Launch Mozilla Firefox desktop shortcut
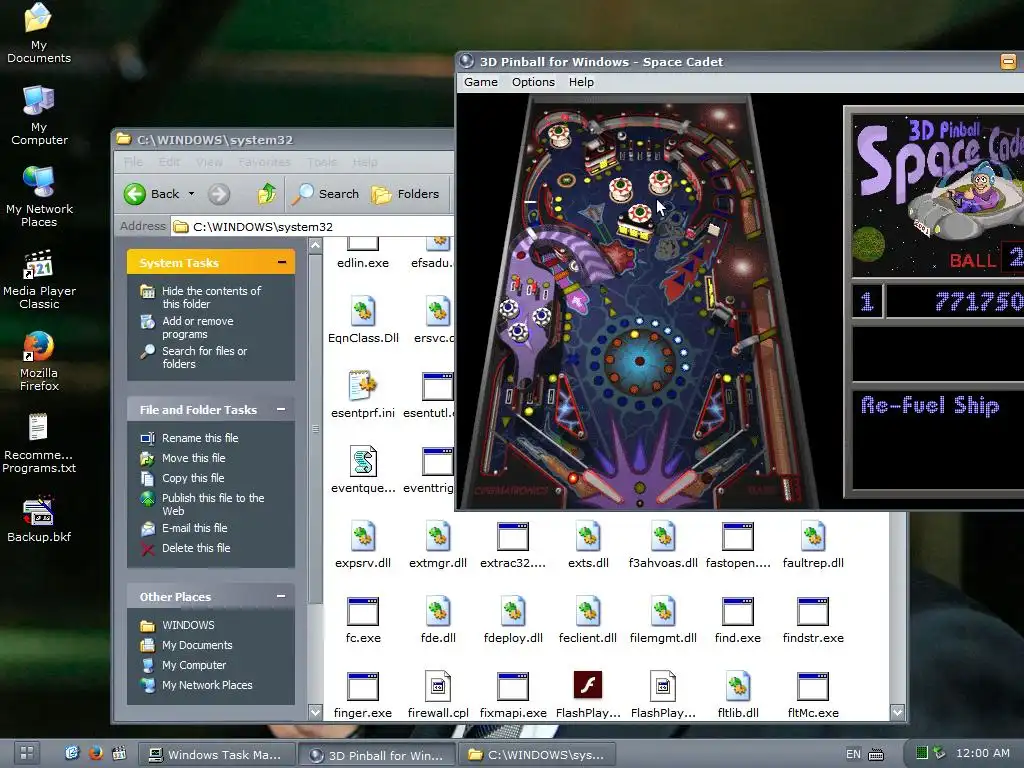 pyautogui.click(x=39, y=361)
